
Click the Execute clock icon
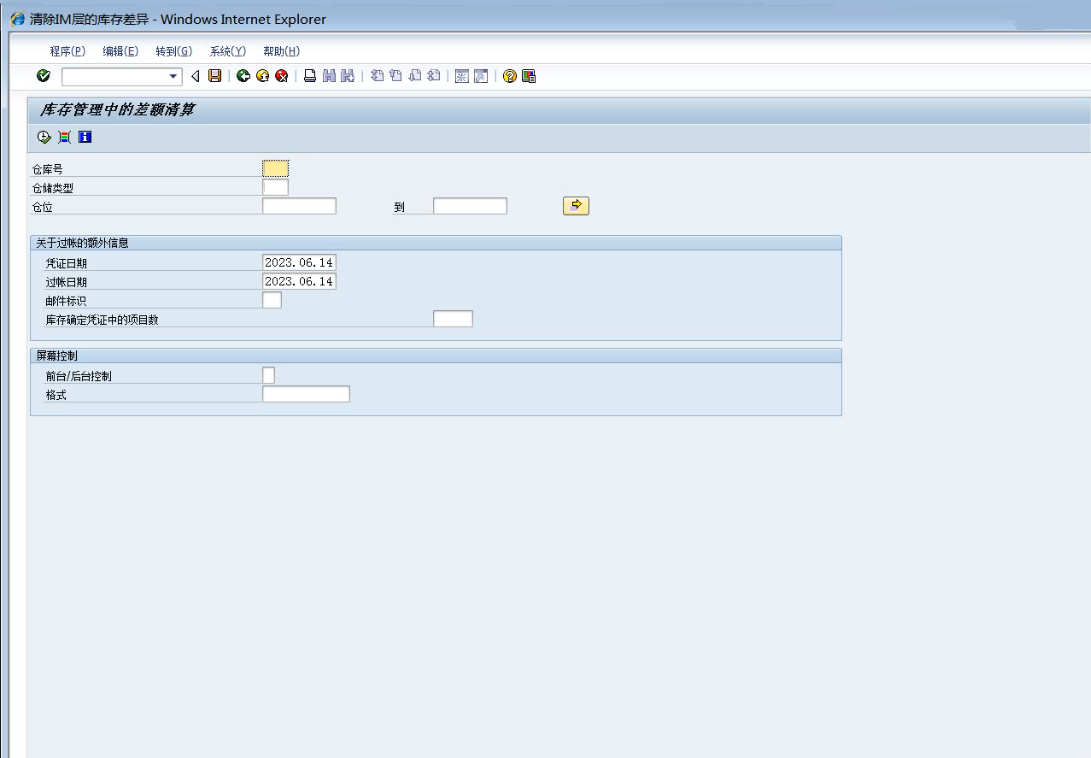click(x=43, y=137)
